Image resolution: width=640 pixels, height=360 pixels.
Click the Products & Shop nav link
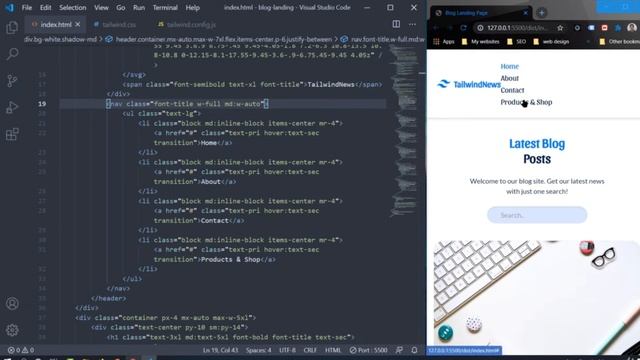526,102
